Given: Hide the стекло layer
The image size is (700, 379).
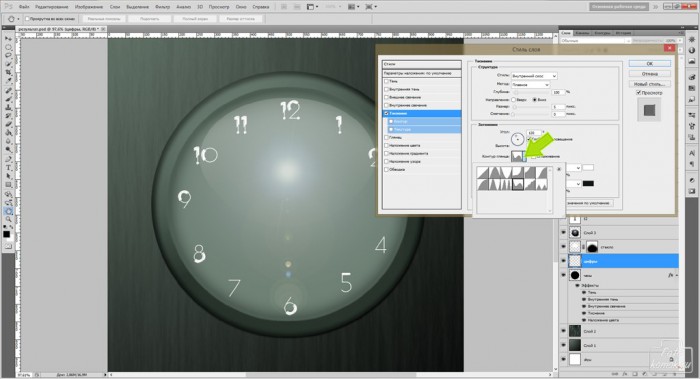Looking at the screenshot, I should point(563,246).
